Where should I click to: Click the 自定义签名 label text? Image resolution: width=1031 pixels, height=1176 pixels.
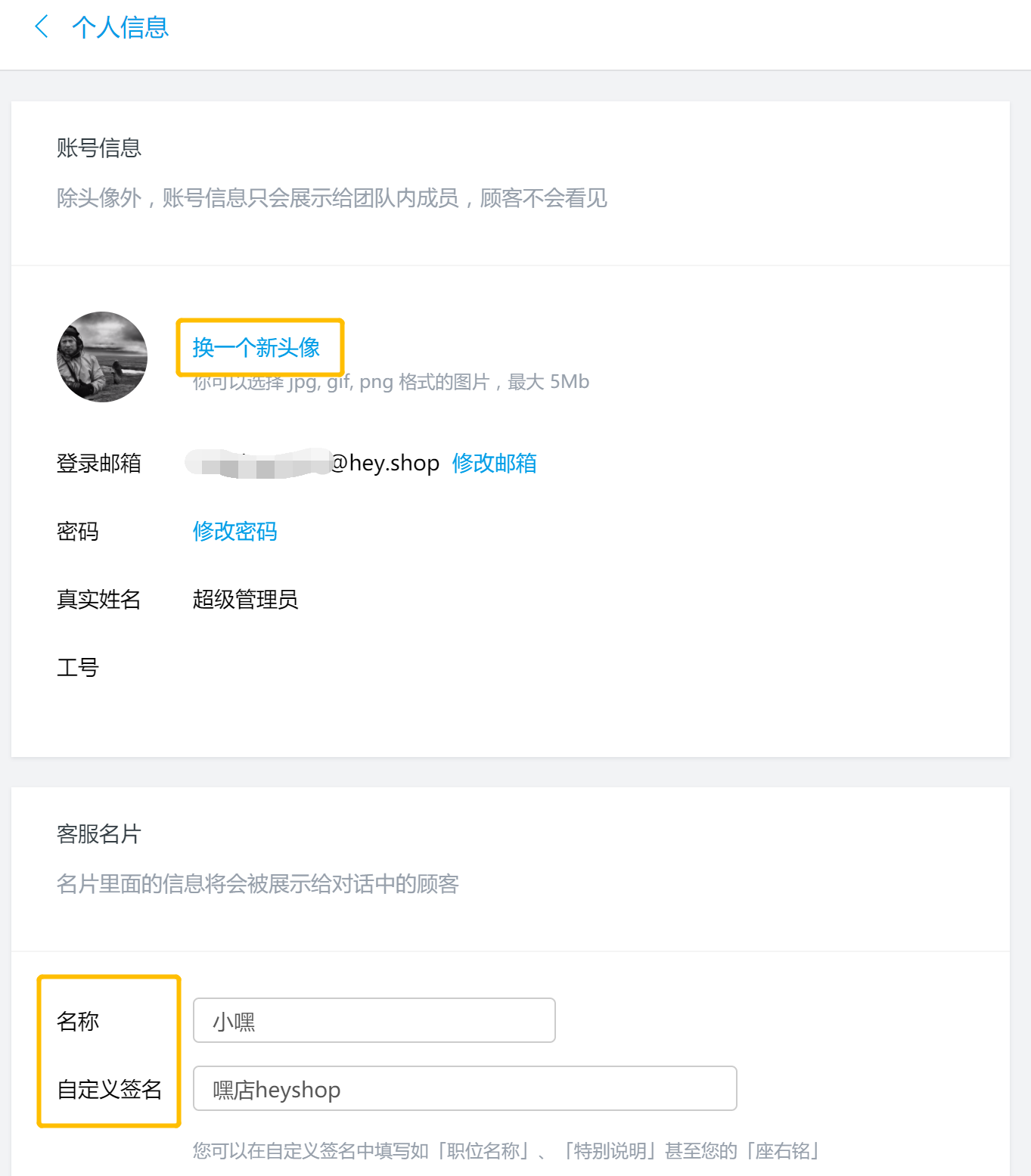pyautogui.click(x=110, y=1089)
